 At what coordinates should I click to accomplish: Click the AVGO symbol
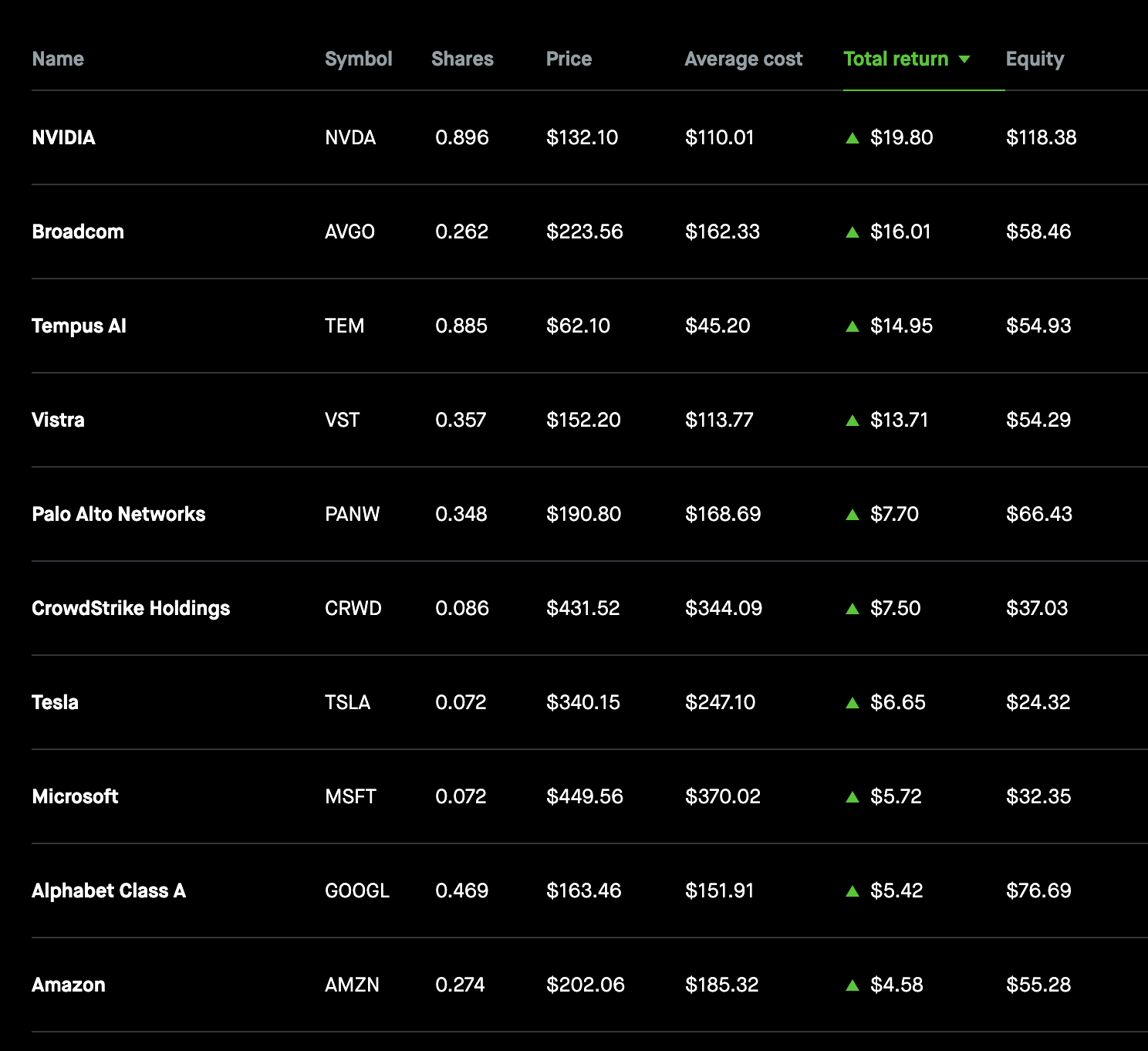[349, 231]
